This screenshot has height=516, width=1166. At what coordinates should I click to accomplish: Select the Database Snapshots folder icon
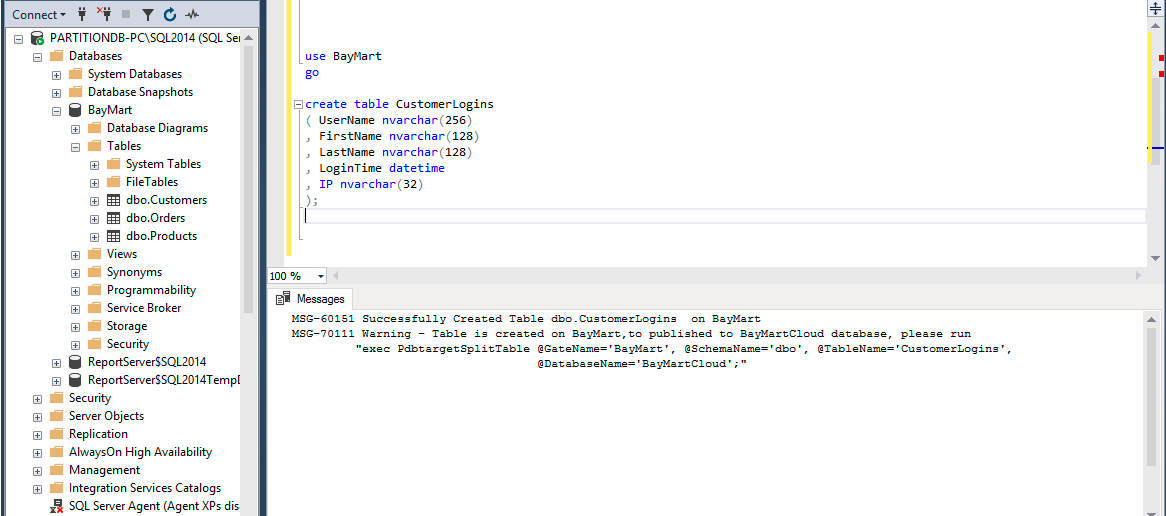pos(75,91)
